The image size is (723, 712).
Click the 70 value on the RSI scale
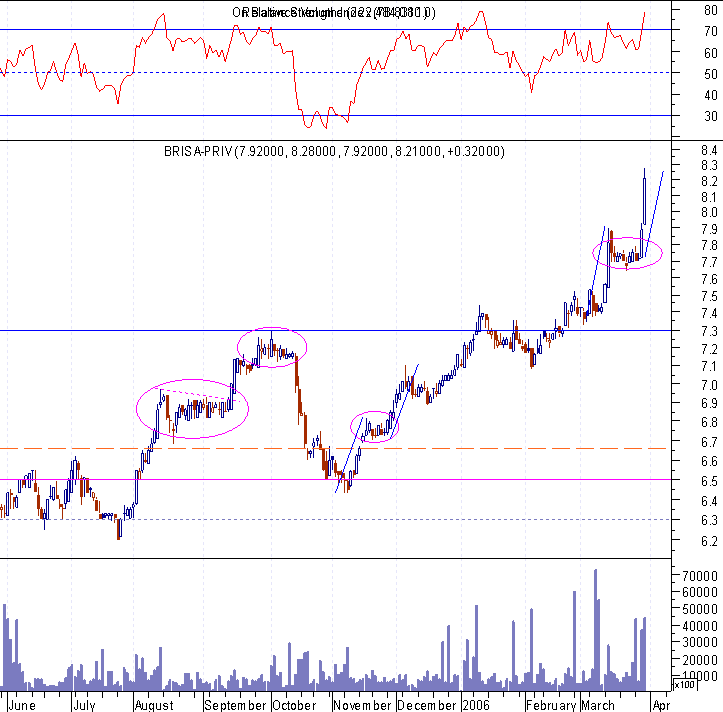[711, 31]
